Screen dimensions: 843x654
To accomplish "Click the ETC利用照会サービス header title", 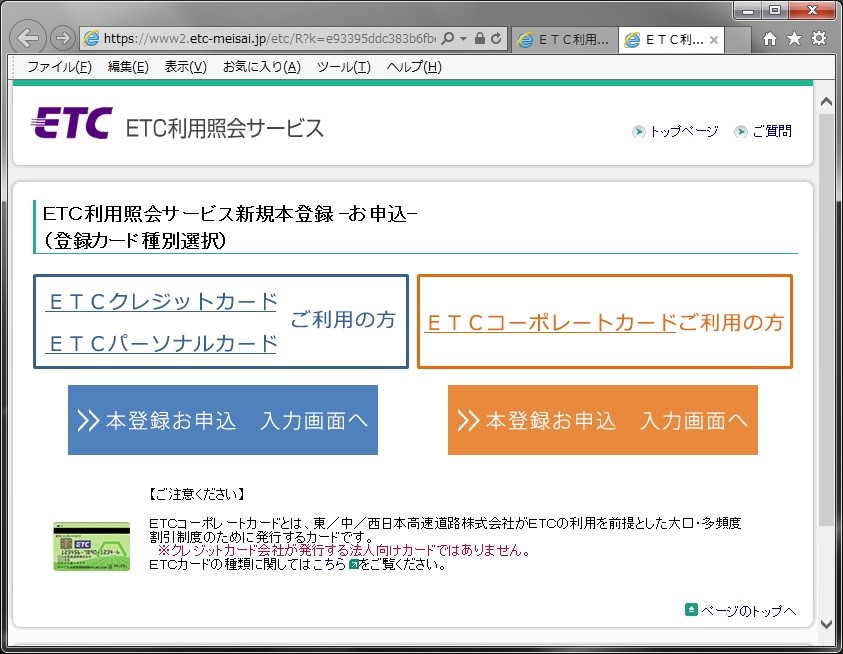I will 224,128.
